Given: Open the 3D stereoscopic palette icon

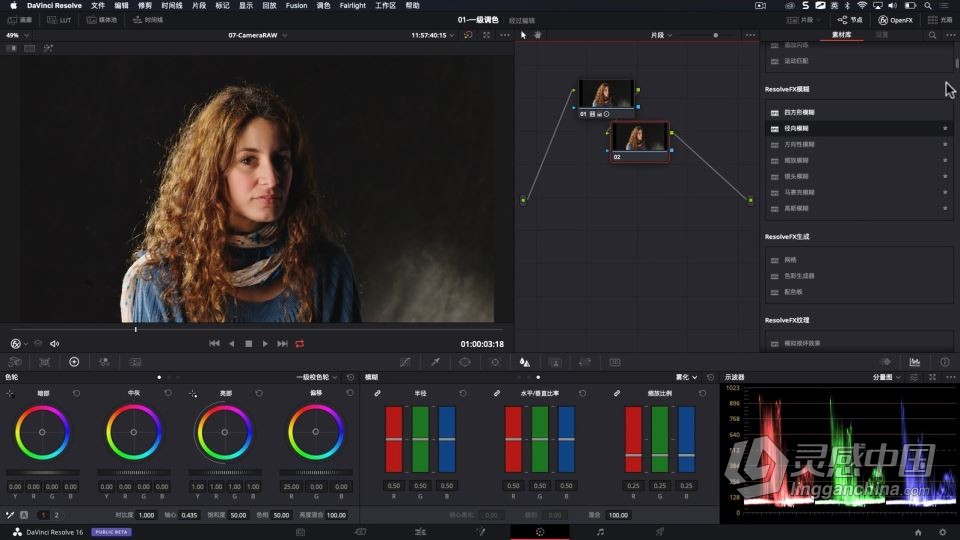Looking at the screenshot, I should pyautogui.click(x=615, y=362).
